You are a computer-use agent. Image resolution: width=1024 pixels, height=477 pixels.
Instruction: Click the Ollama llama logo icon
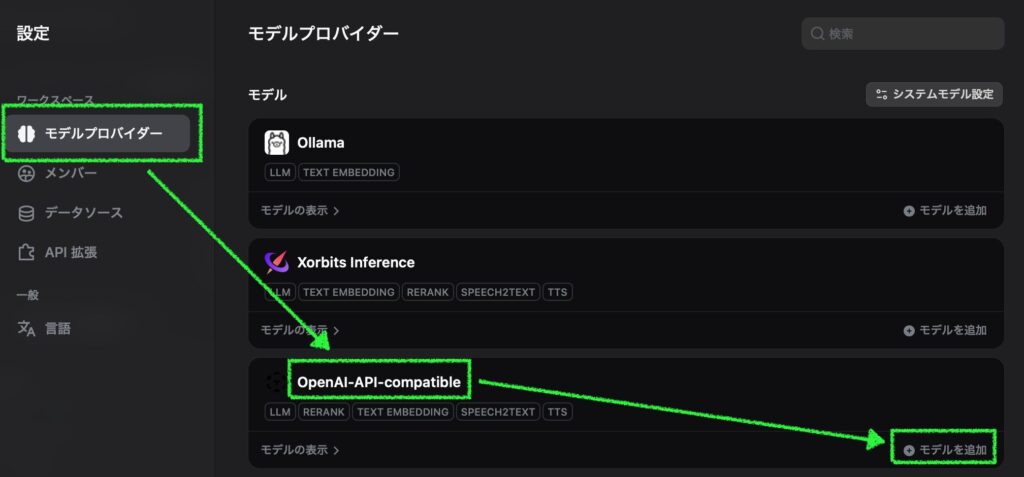point(276,143)
